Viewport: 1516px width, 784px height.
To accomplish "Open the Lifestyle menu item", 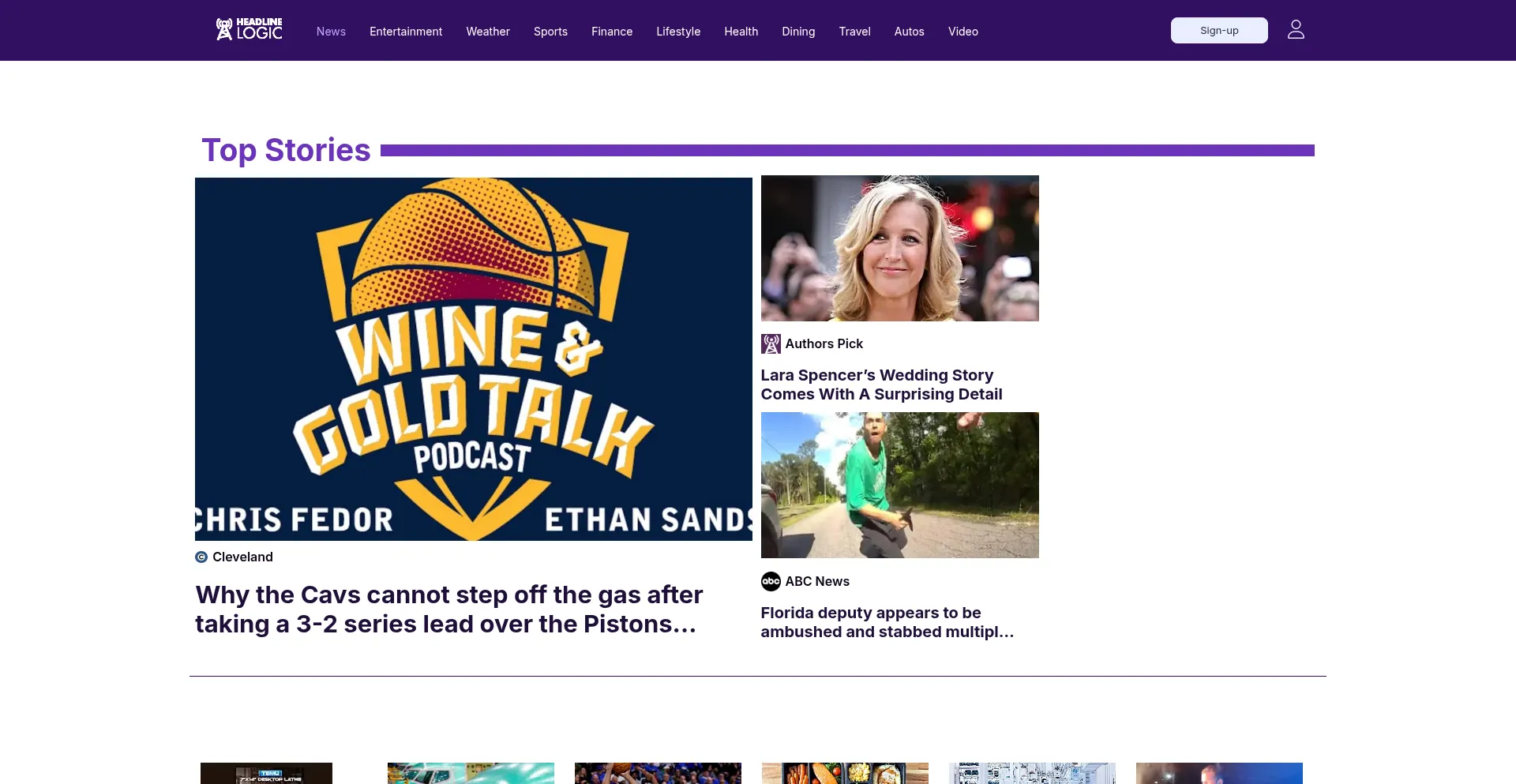I will (x=678, y=32).
